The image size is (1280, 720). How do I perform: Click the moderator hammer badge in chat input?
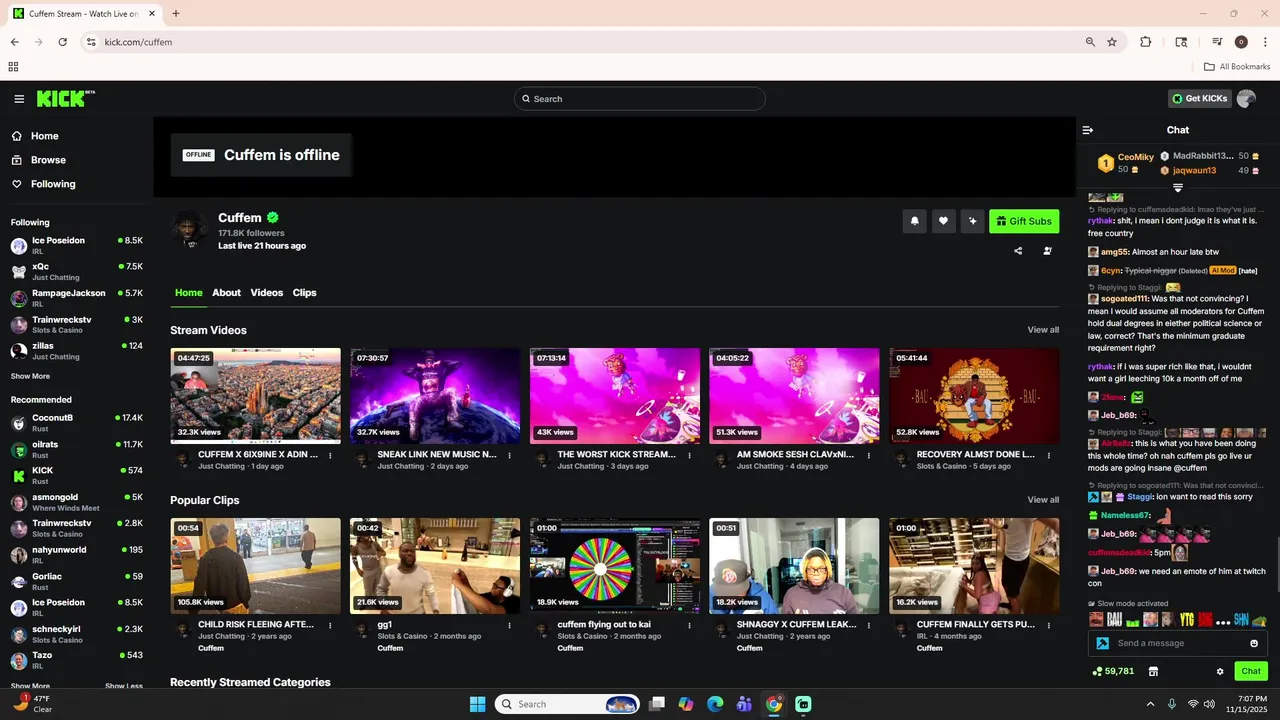[x=1103, y=643]
